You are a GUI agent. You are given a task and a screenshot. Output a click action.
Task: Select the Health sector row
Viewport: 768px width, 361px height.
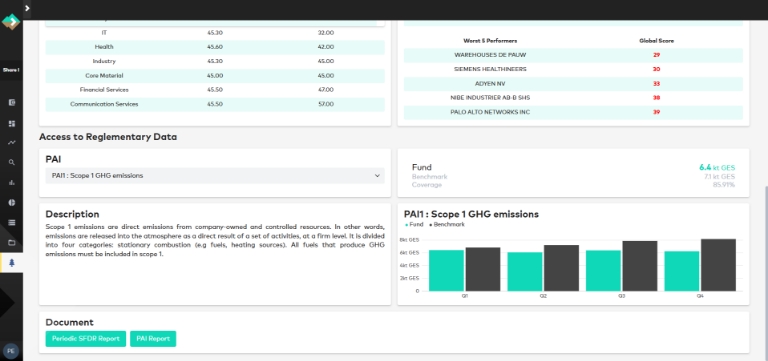coord(215,47)
